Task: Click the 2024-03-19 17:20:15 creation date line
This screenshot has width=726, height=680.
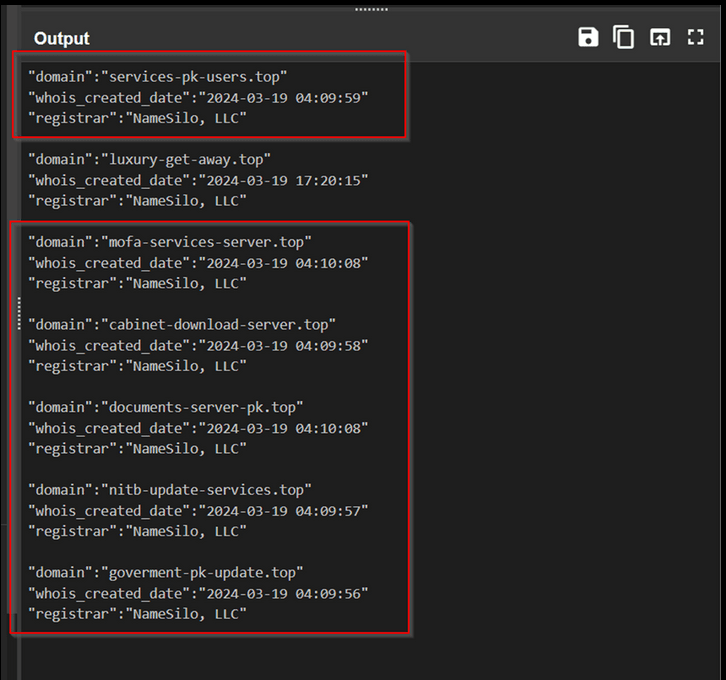Action: pos(198,180)
